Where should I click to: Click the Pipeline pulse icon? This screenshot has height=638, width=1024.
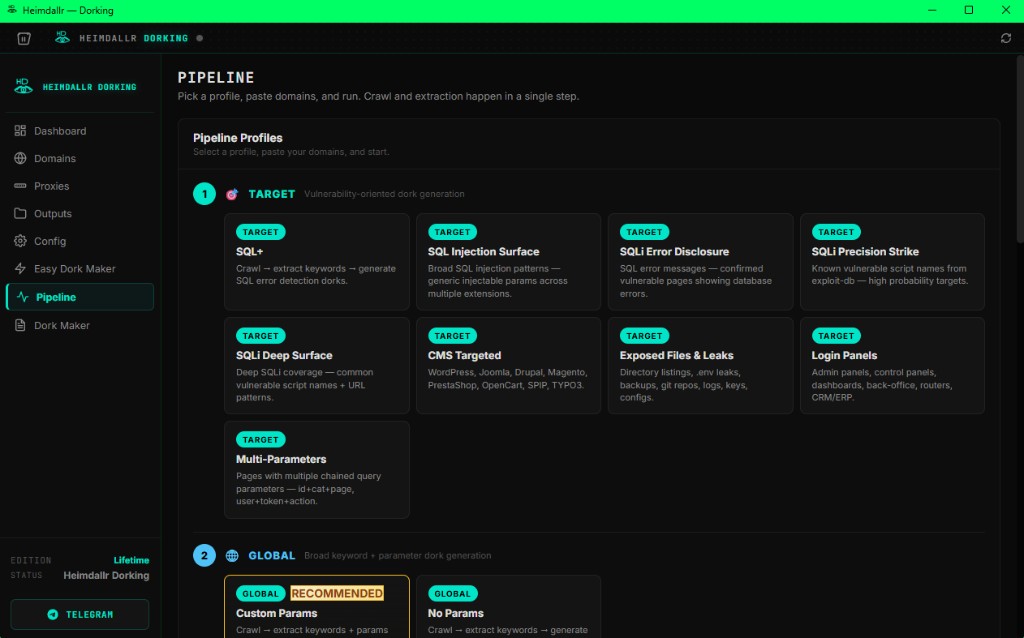(x=23, y=297)
